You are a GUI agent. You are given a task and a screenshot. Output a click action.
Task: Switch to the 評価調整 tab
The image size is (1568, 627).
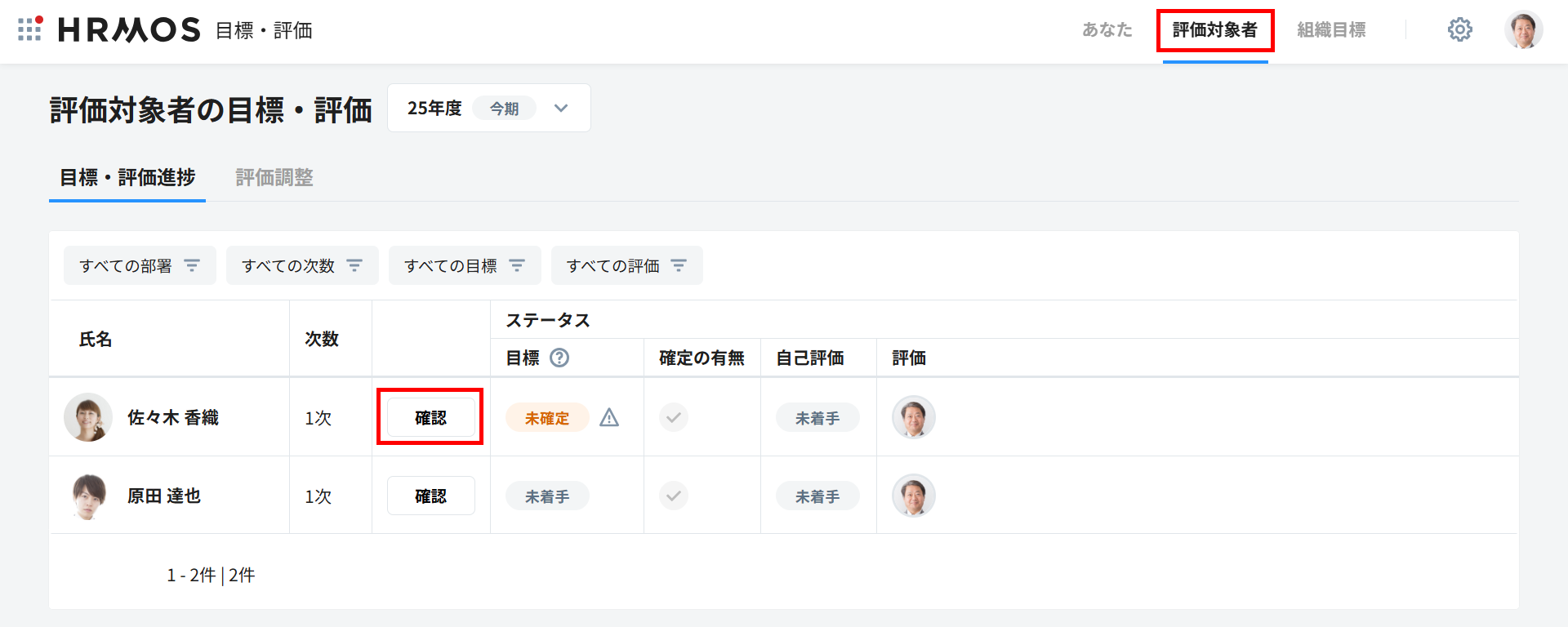[x=274, y=177]
